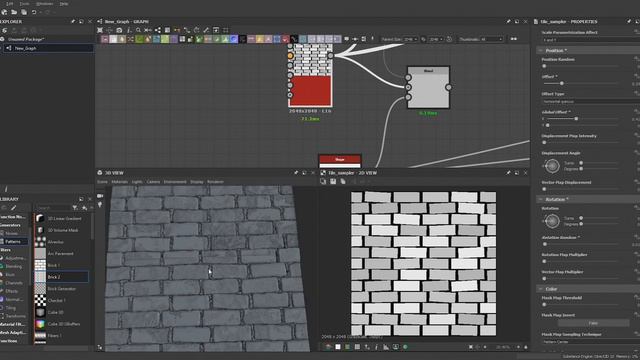This screenshot has width=640, height=360.
Task: Click the magnifier search icon in graph toolbar
Action: click(138, 30)
